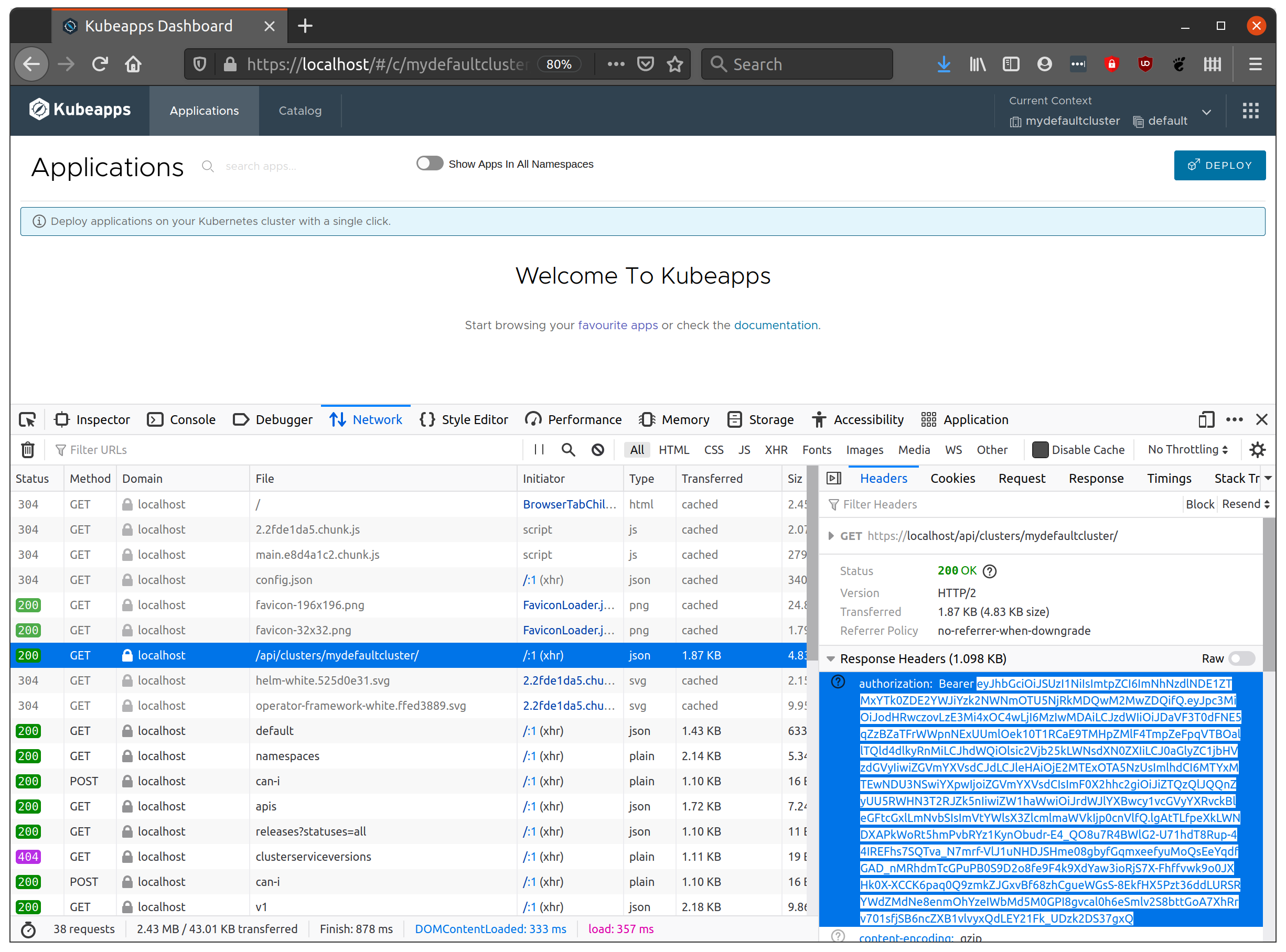The width and height of the screenshot is (1286, 952).
Task: Open network settings gear icon
Action: [x=1257, y=449]
